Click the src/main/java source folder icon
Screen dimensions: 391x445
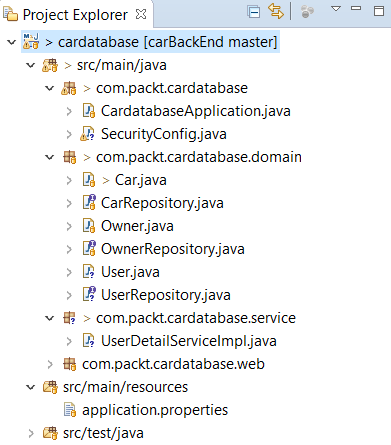pyautogui.click(x=50, y=65)
